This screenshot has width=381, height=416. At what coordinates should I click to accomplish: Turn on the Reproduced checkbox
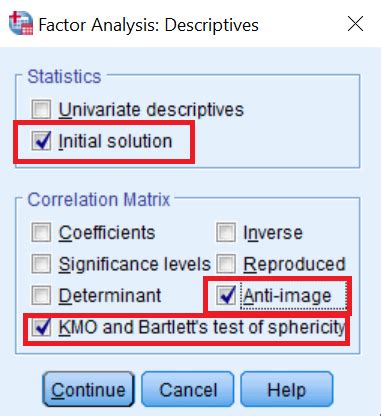pos(226,264)
